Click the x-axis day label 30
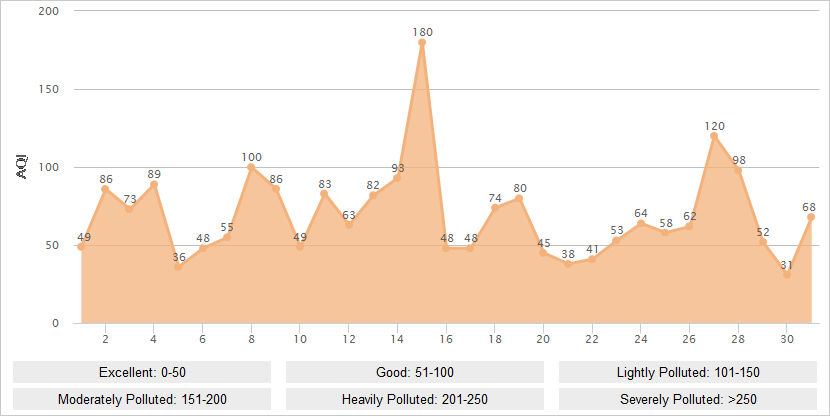 click(x=787, y=339)
